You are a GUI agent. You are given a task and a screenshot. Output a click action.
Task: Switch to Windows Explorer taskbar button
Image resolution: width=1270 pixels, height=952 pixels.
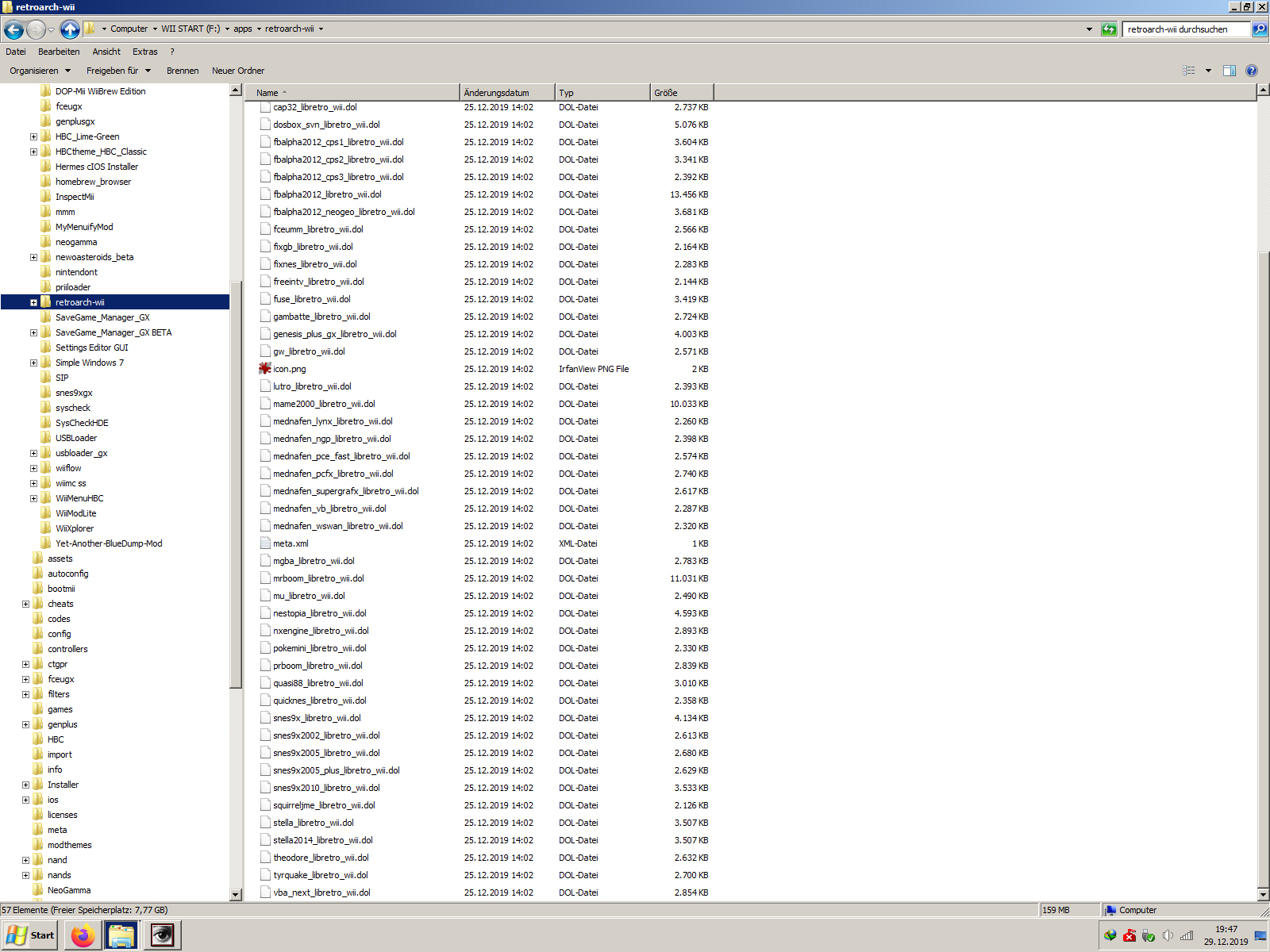(x=121, y=935)
